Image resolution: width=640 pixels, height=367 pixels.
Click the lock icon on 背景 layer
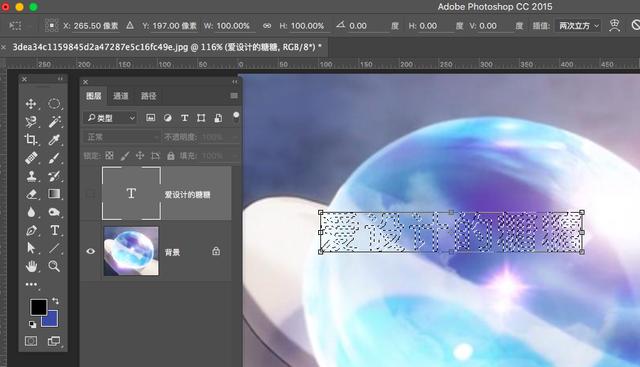(216, 251)
